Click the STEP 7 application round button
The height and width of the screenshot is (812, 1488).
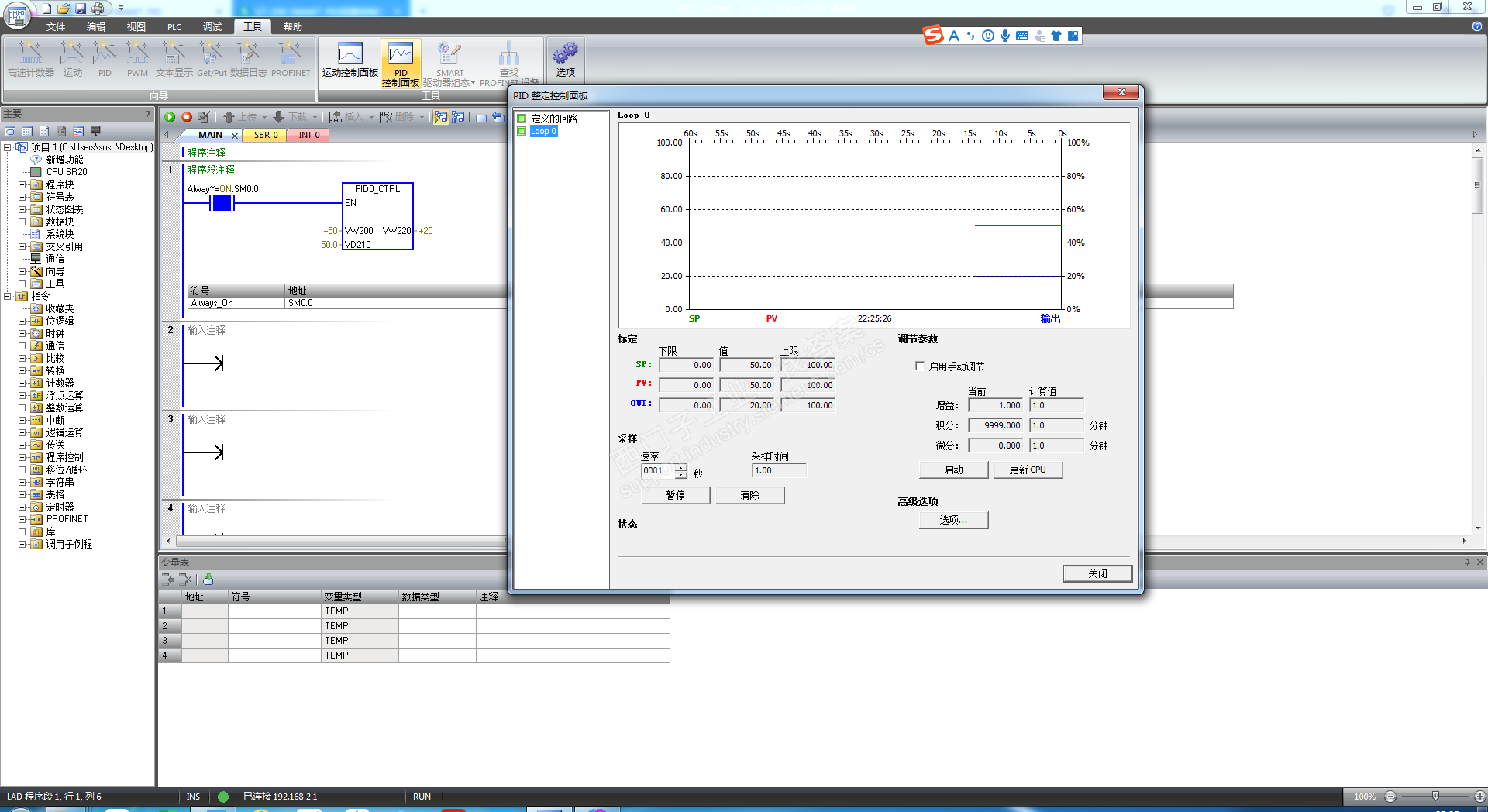point(17,15)
